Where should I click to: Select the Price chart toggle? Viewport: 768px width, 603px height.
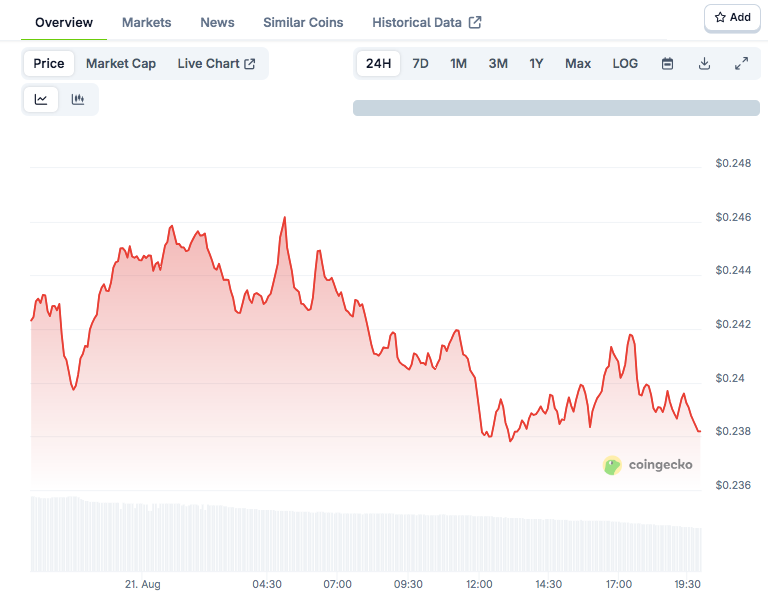[49, 64]
